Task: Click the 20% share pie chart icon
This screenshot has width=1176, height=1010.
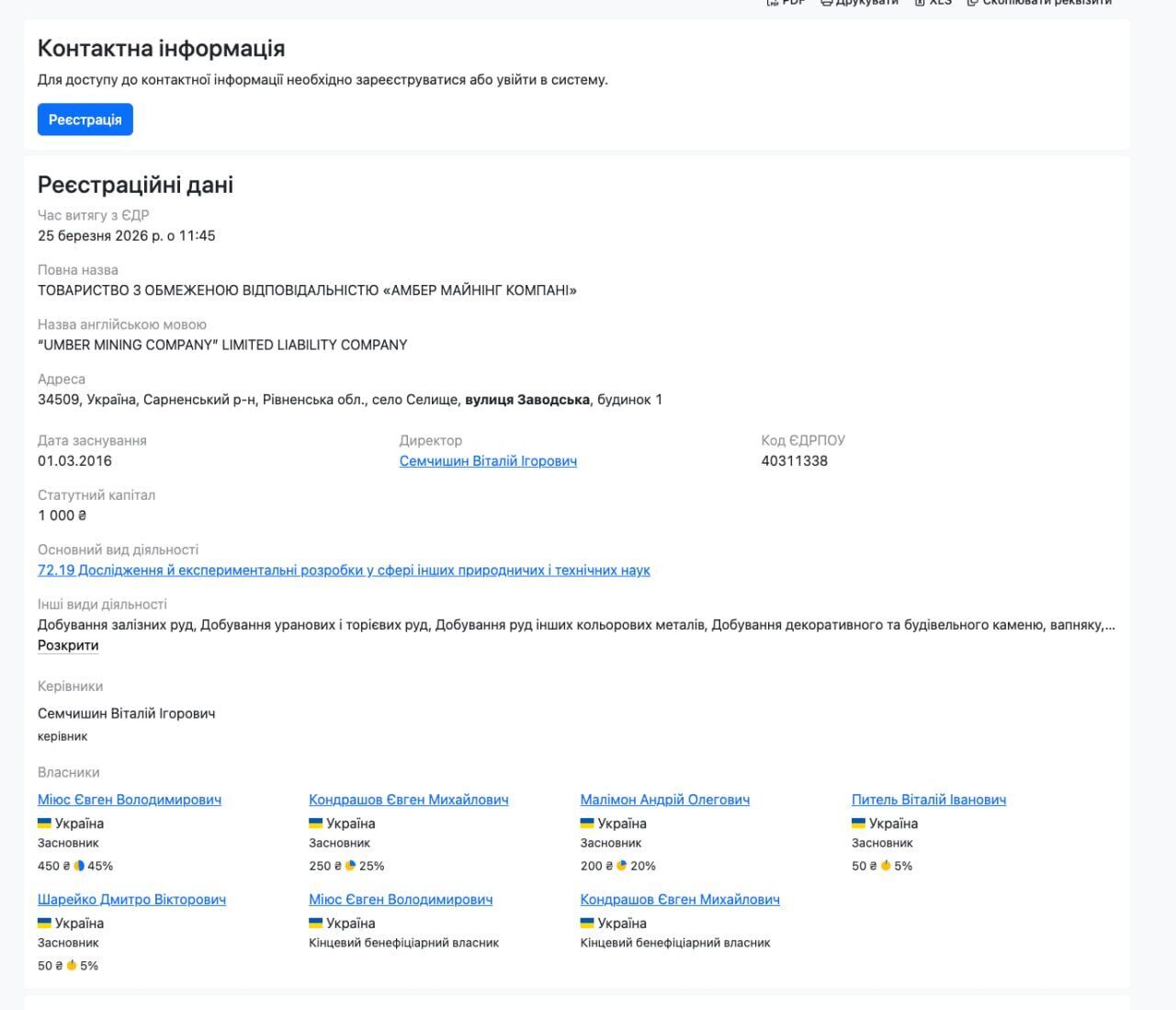Action: 622,866
